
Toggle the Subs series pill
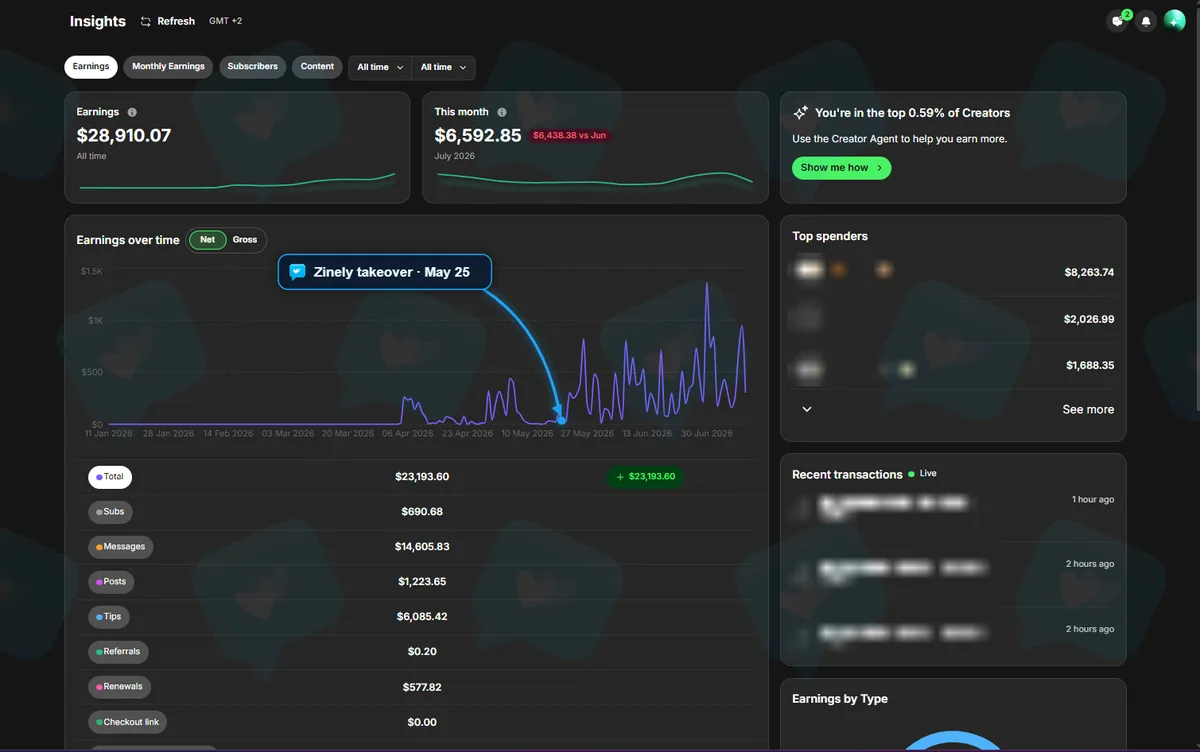110,512
